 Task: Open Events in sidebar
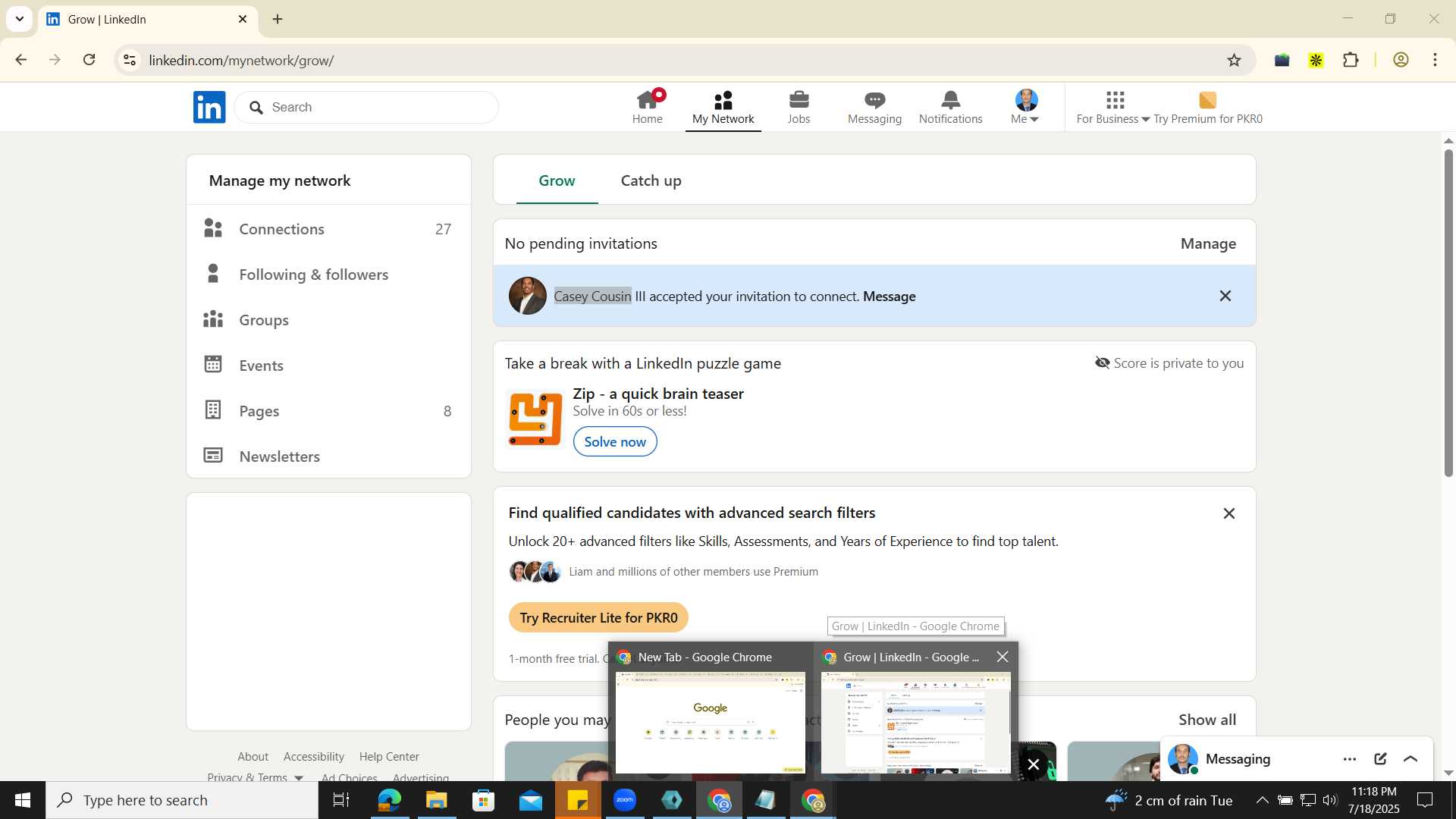[328, 366]
